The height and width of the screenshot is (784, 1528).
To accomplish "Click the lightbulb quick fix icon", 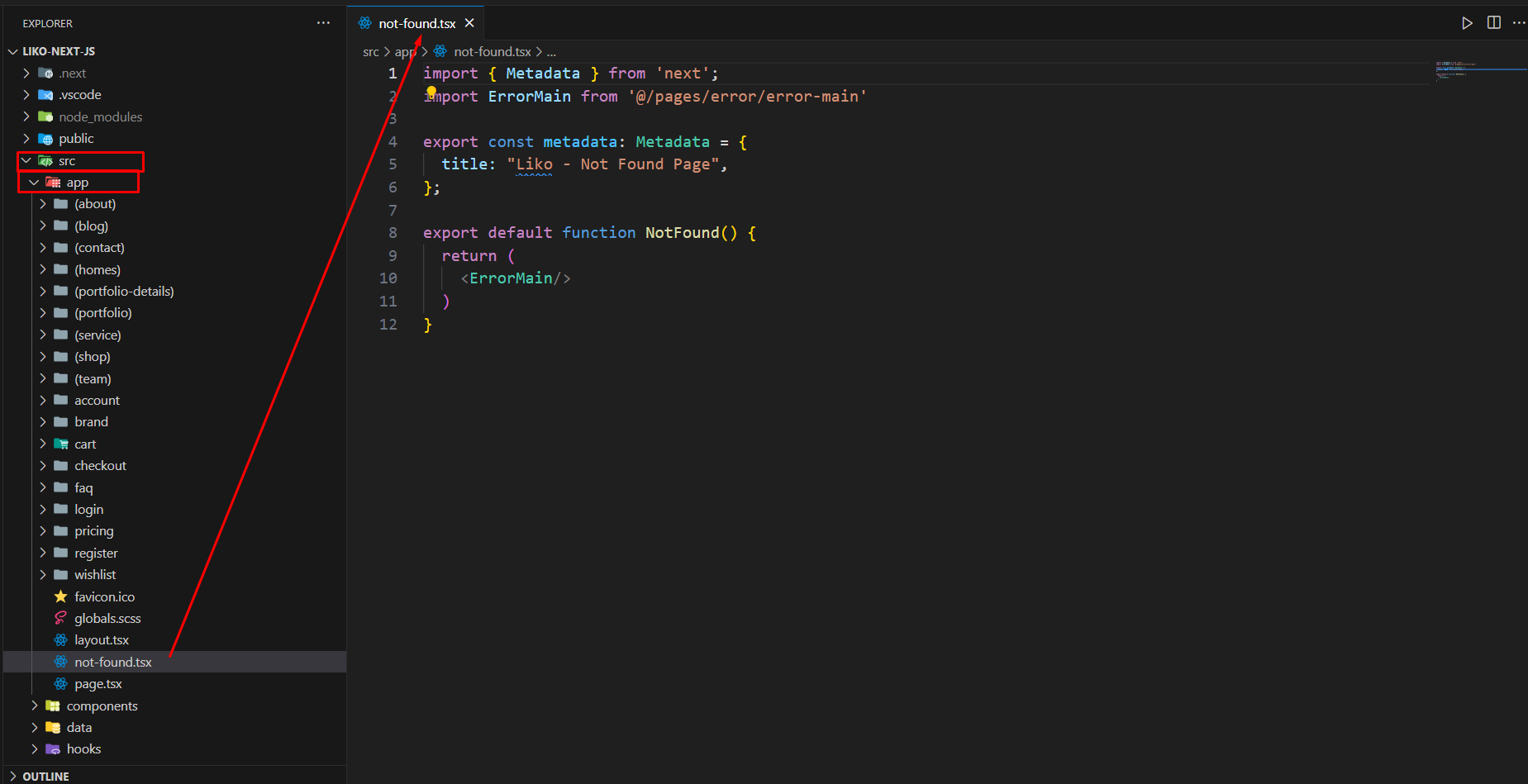I will 431,92.
